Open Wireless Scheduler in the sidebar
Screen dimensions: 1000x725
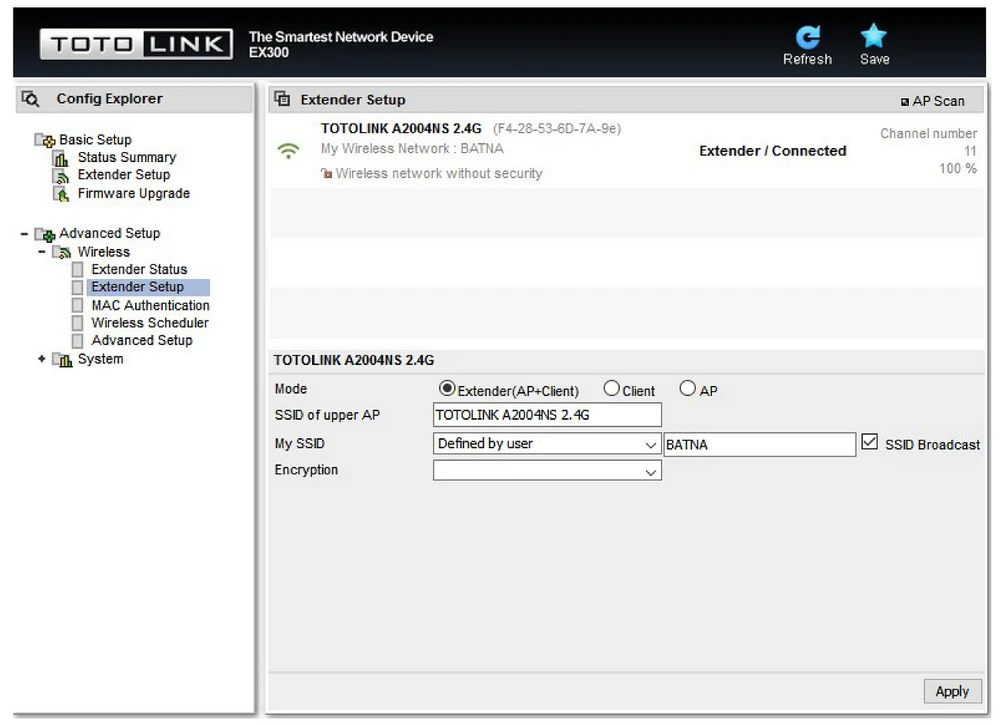point(150,323)
